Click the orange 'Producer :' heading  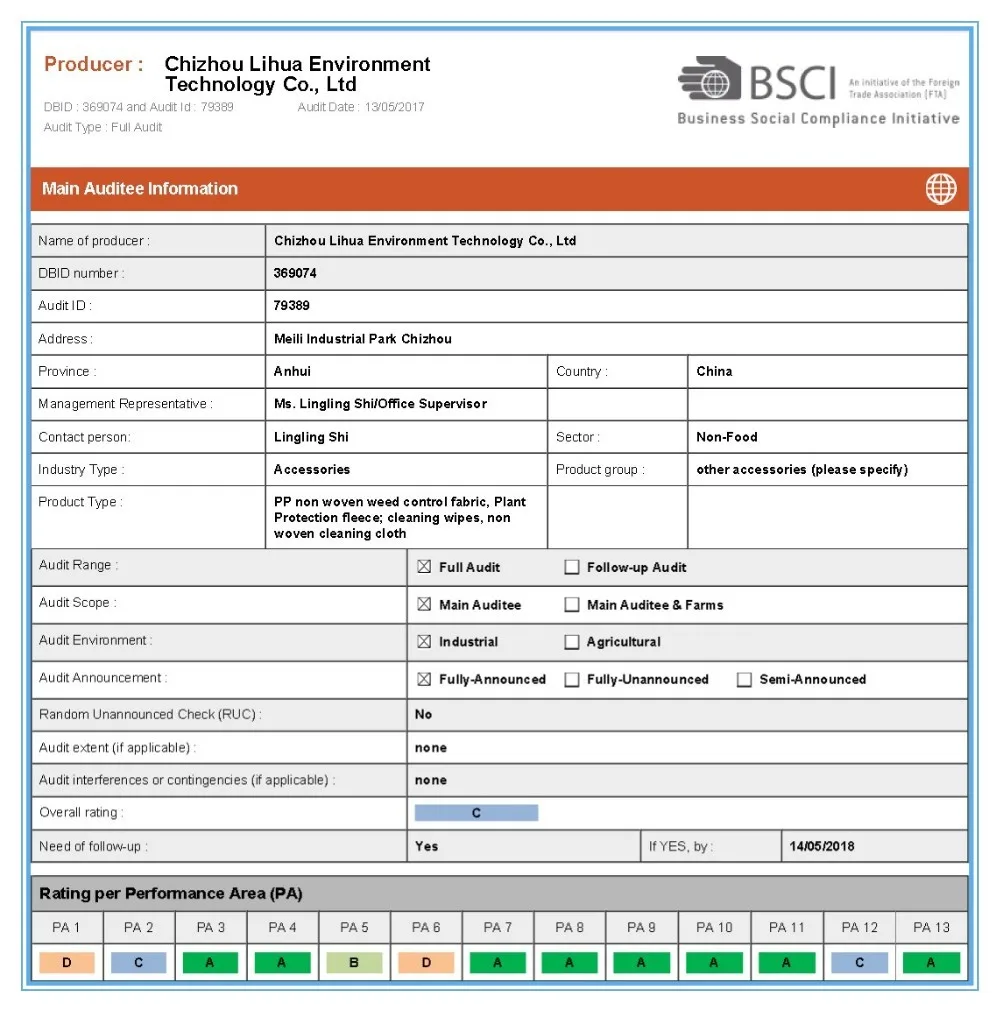click(x=94, y=64)
